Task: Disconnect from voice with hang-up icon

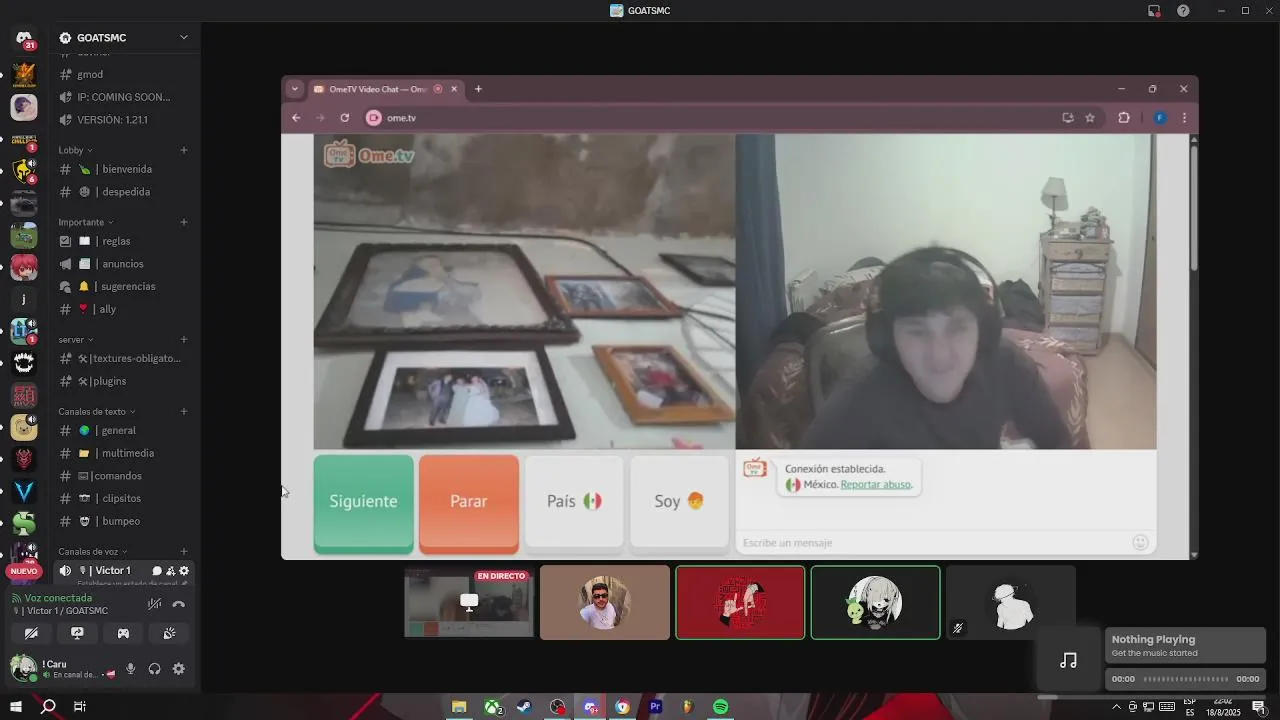Action: pyautogui.click(x=179, y=604)
